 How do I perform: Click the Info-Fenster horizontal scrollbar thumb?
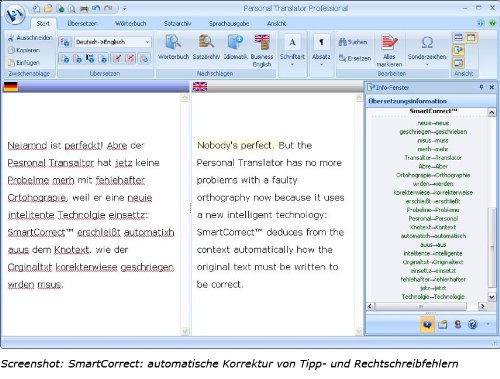pyautogui.click(x=421, y=306)
